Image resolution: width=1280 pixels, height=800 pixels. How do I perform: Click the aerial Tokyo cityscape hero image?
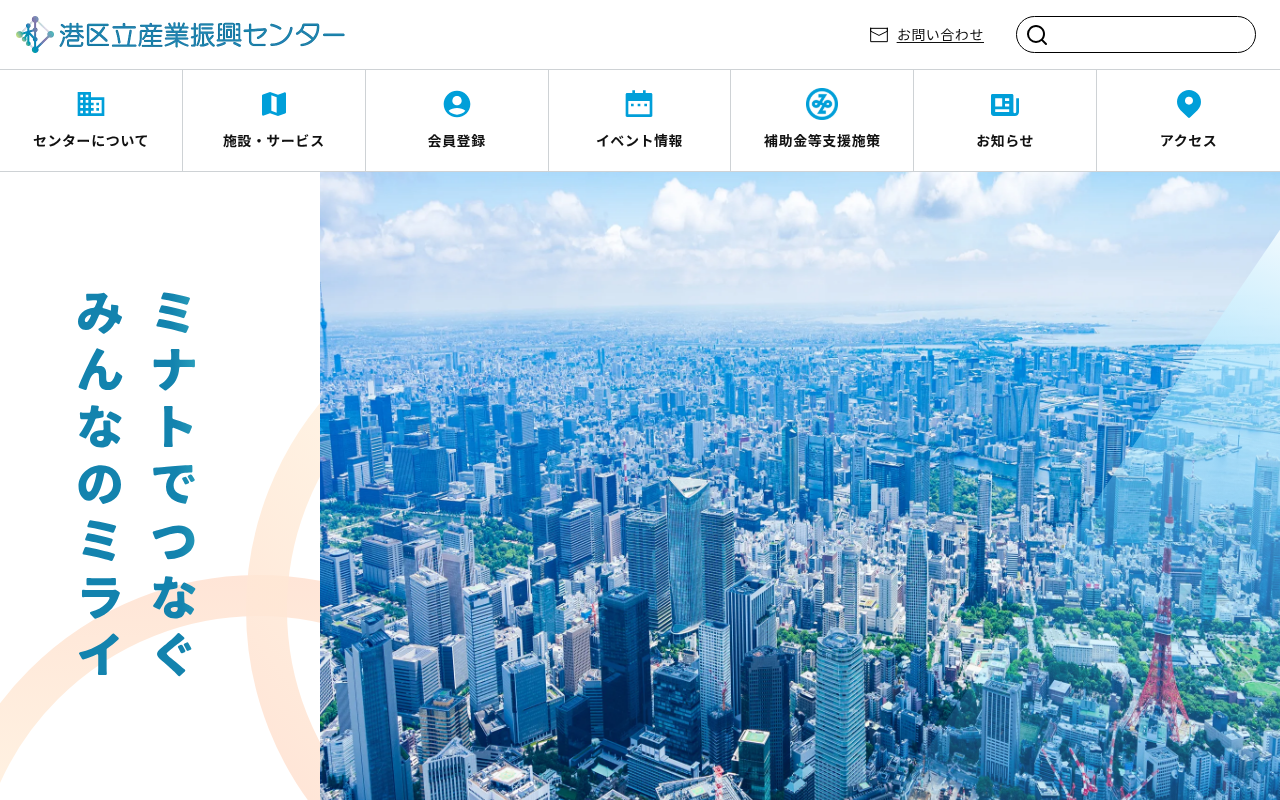coord(800,486)
